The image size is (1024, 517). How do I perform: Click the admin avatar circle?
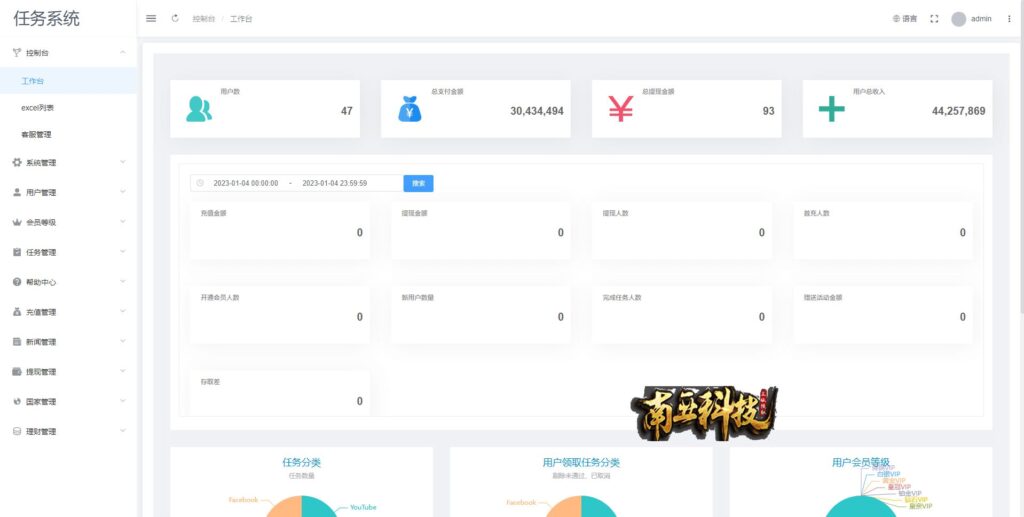coord(958,19)
